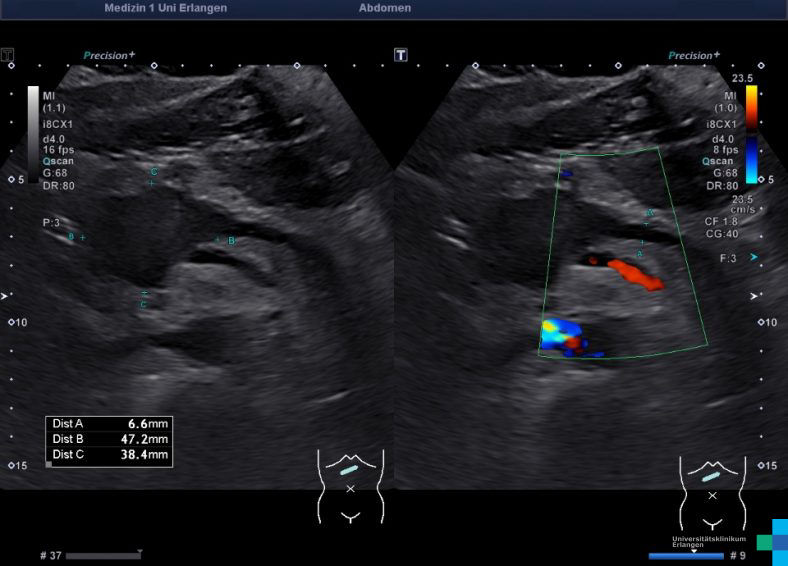Click the left panel T marker icon
Screen dimensions: 788x566
click(x=8, y=55)
